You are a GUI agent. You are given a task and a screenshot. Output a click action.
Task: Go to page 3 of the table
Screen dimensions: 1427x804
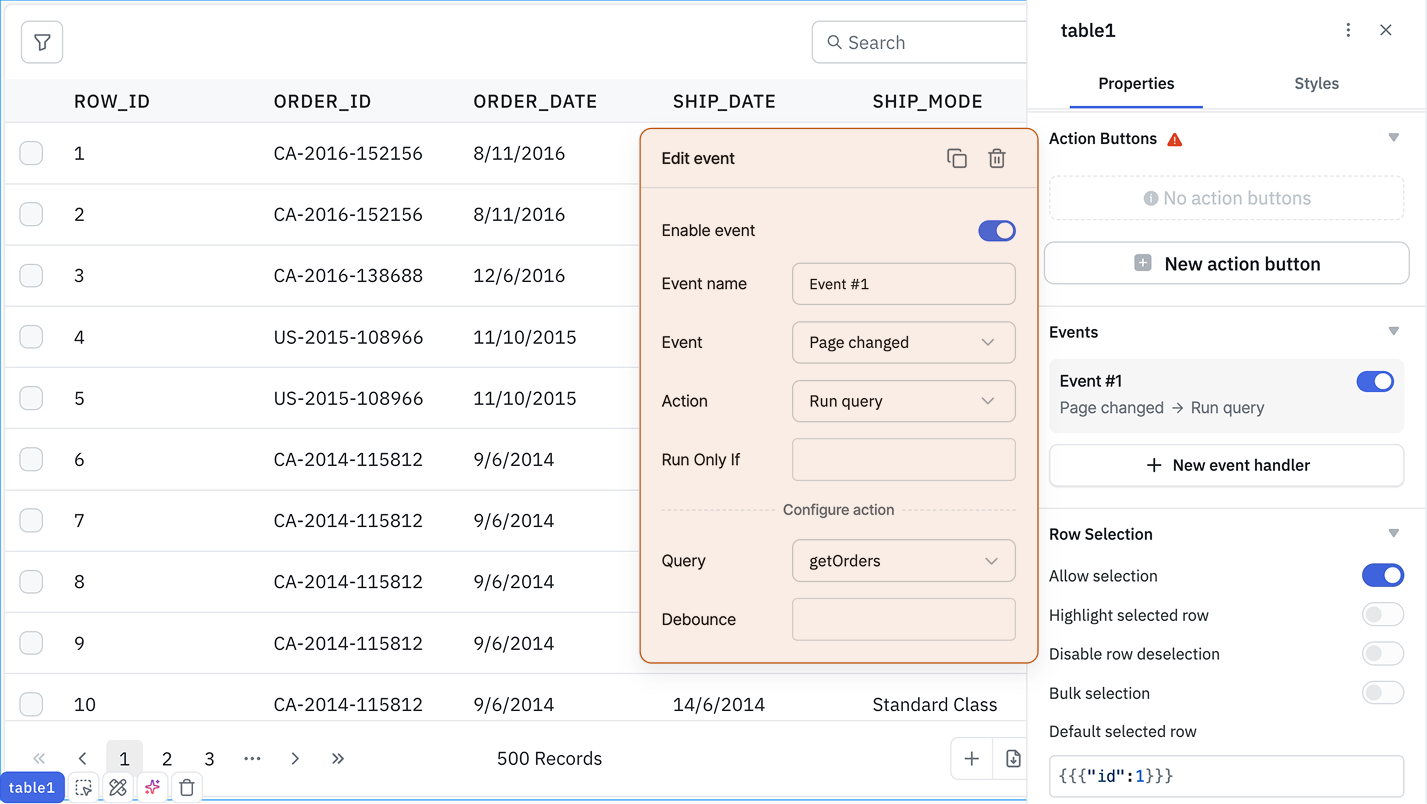(209, 759)
